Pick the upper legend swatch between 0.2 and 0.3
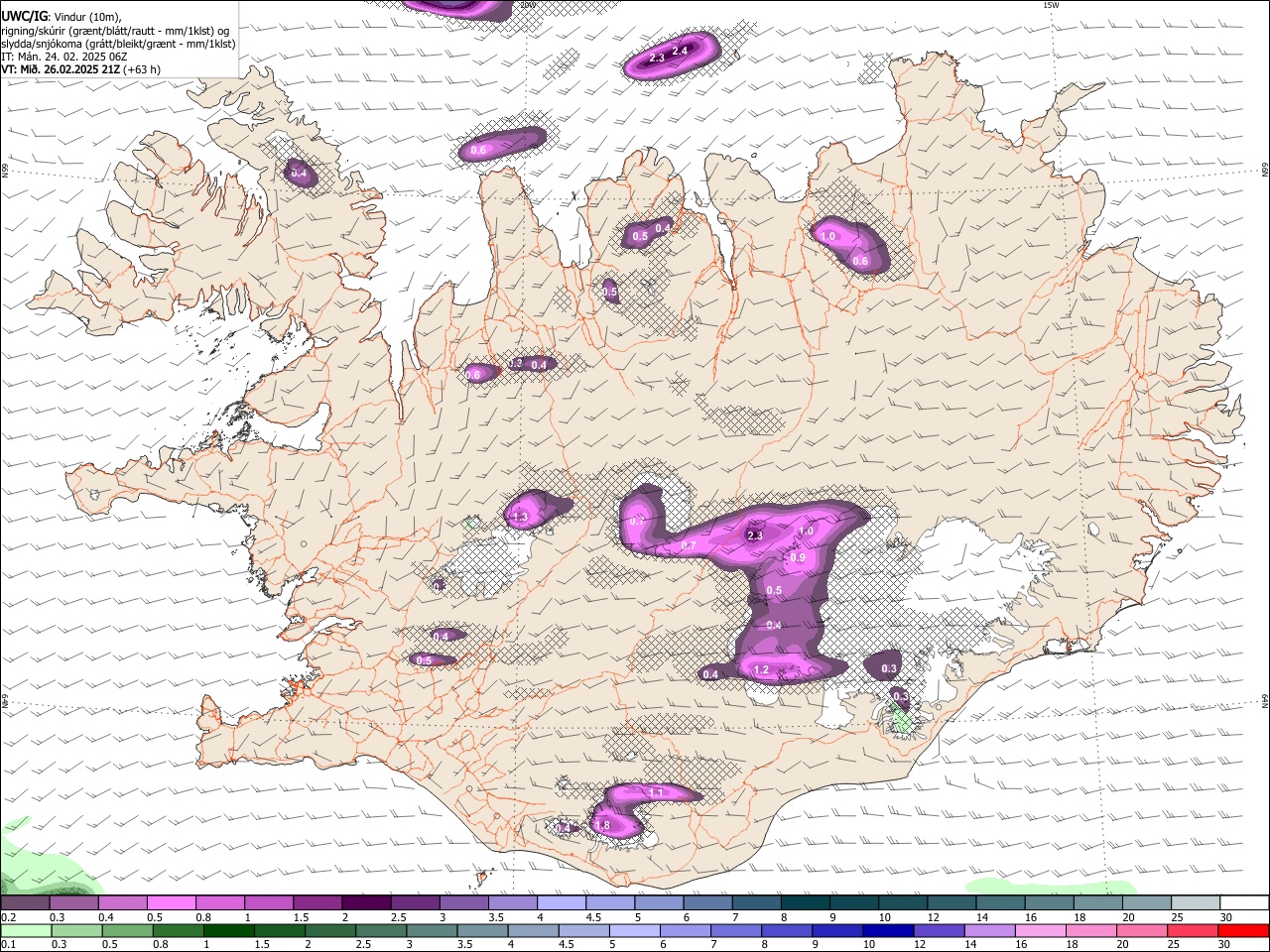Screen dimensions: 1270x952 (25, 903)
